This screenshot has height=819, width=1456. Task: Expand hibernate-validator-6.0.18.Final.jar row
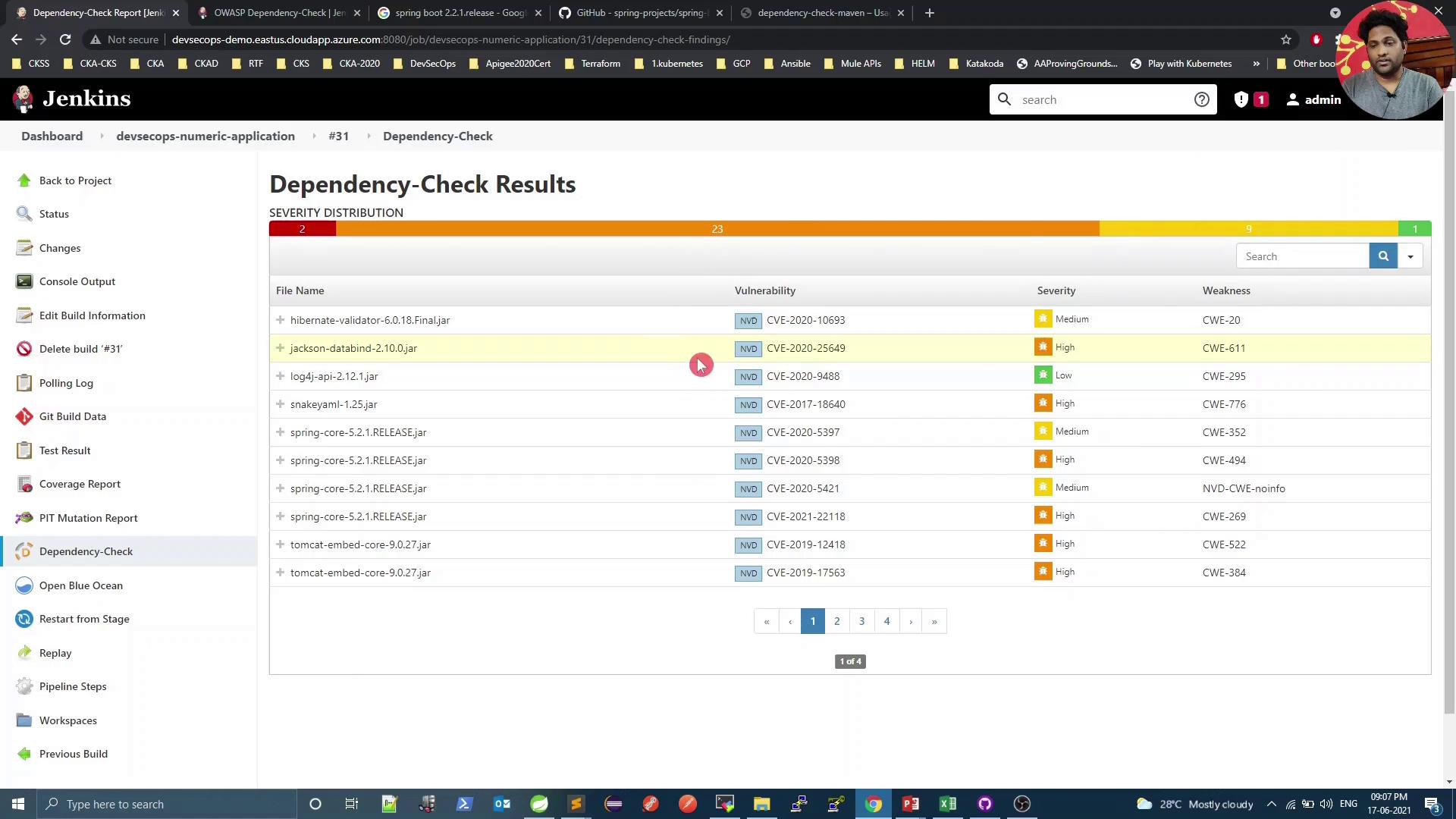pos(281,320)
